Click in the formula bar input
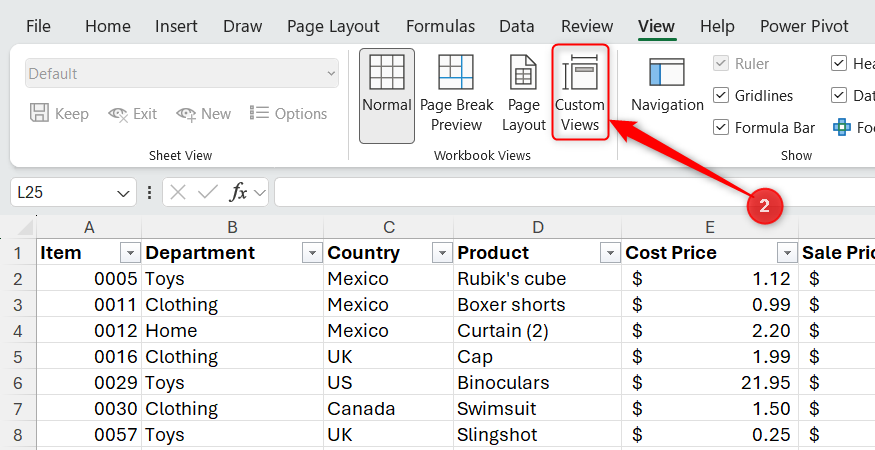 (x=575, y=193)
